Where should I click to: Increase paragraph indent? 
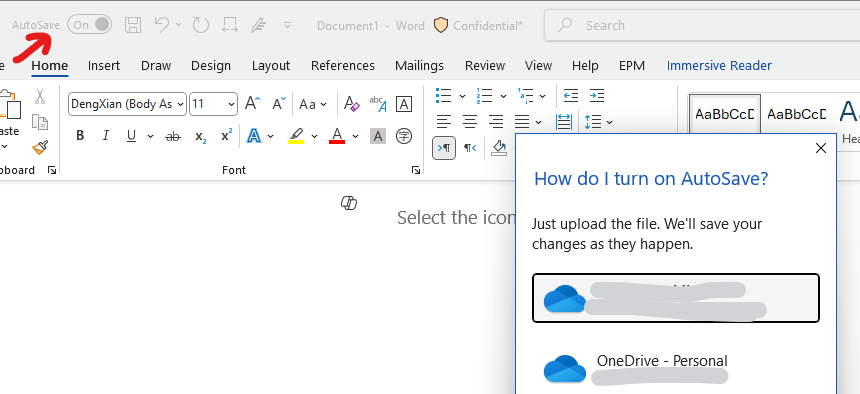point(597,95)
